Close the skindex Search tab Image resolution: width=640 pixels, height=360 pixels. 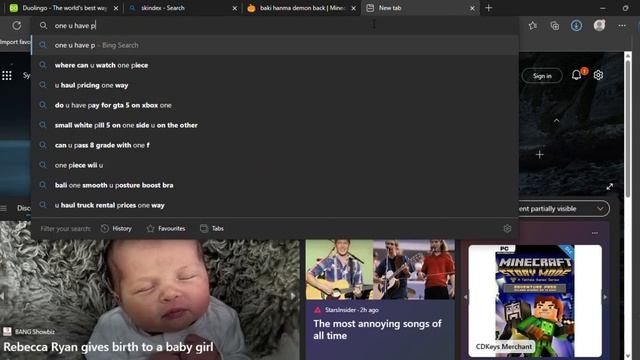point(235,8)
